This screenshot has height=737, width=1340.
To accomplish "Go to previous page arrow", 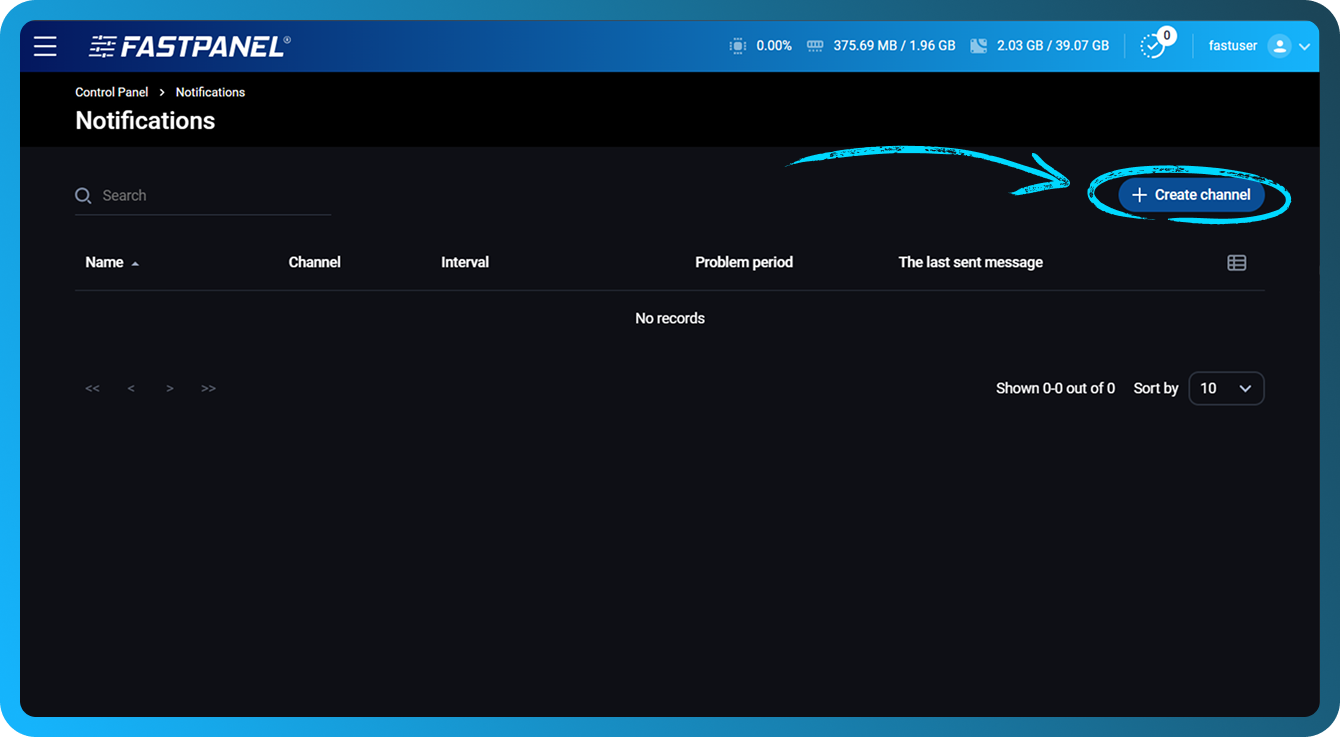I will click(131, 388).
